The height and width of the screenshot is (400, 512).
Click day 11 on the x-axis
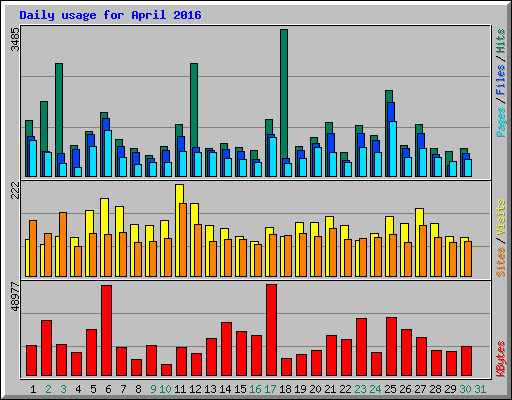click(x=180, y=389)
